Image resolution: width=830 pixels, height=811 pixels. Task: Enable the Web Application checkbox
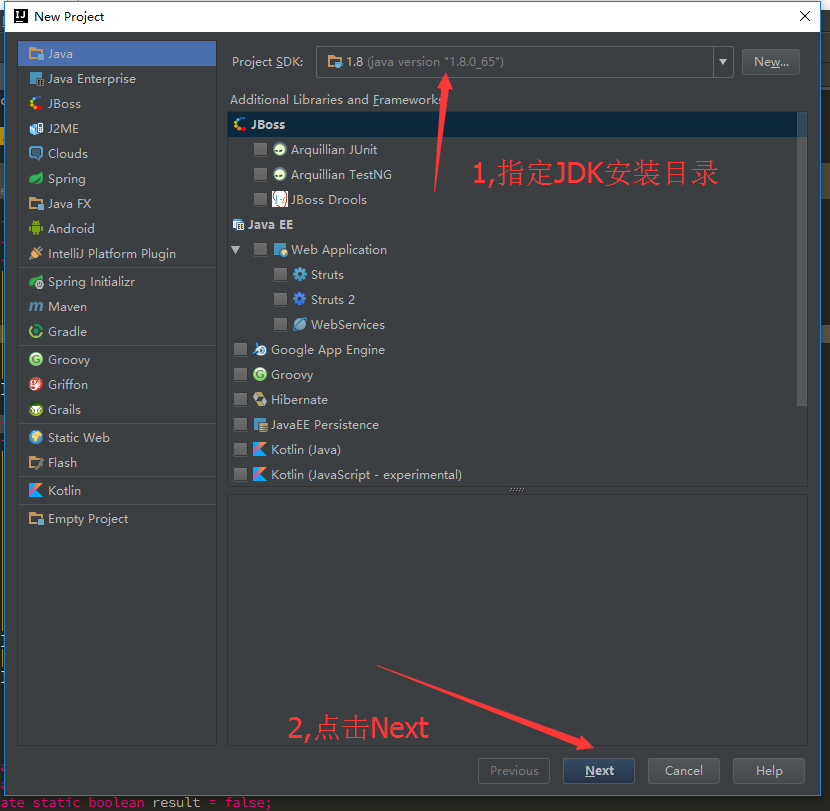point(261,249)
